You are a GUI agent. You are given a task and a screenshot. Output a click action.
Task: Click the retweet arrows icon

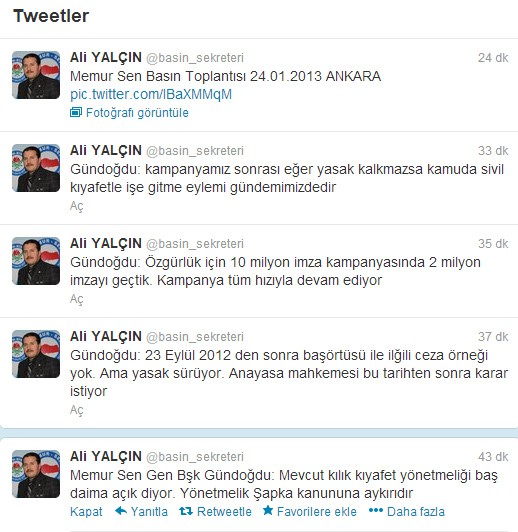coord(186,511)
